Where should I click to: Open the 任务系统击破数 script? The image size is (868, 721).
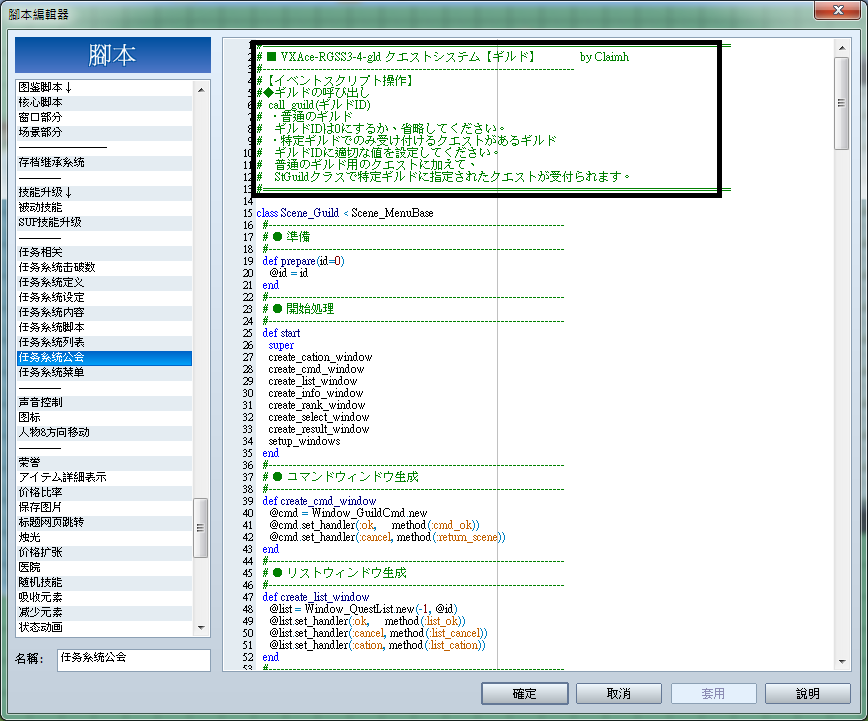[x=105, y=267]
